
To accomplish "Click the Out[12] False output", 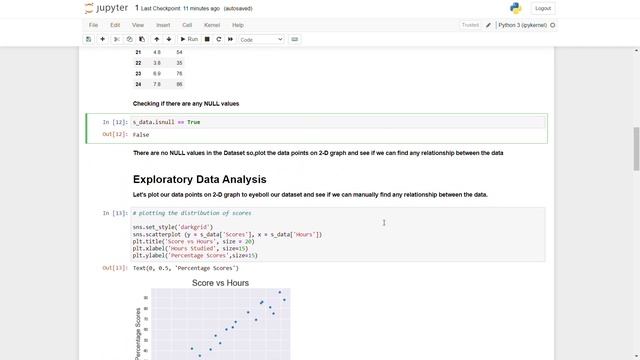I will [x=141, y=135].
